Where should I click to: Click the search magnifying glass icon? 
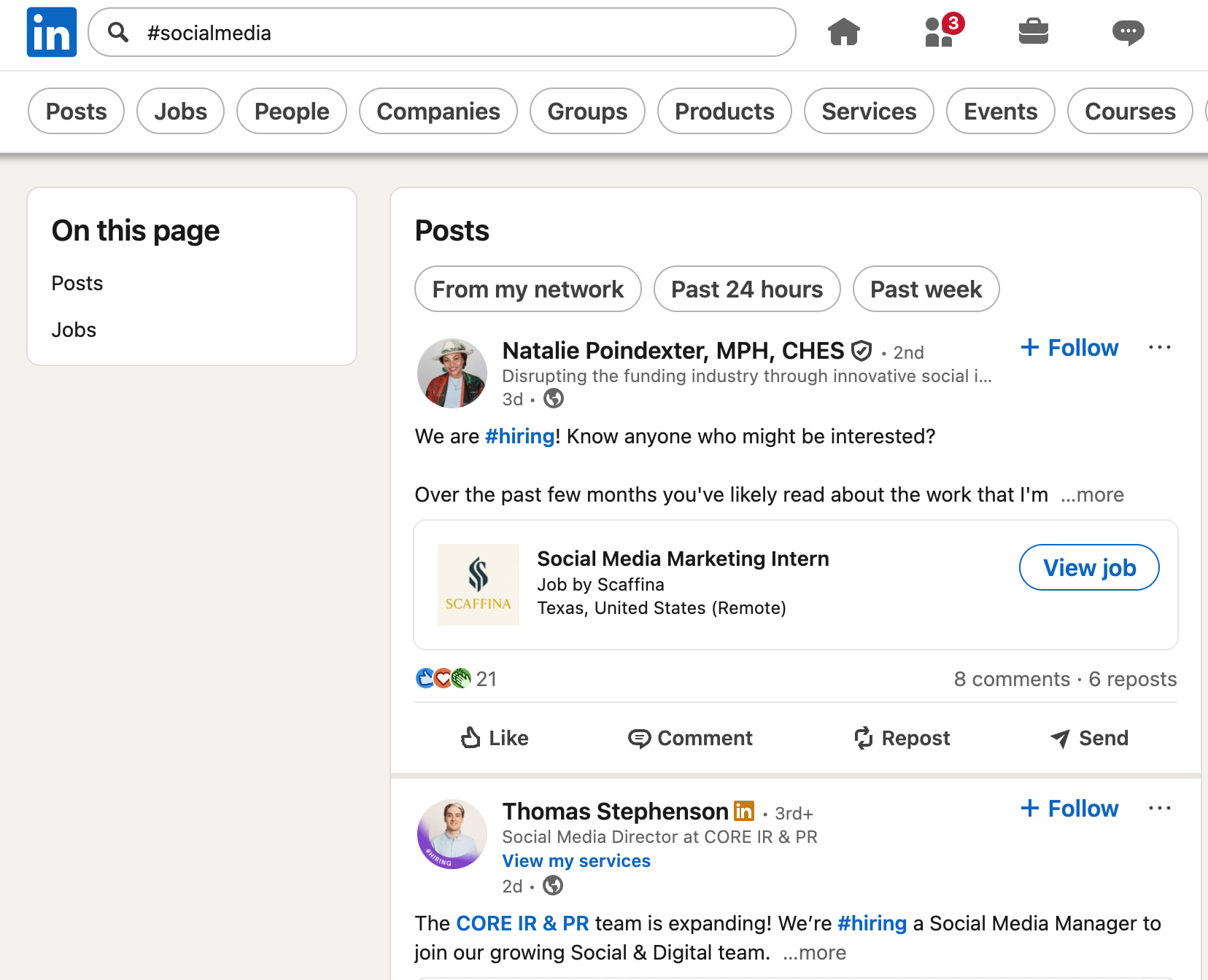point(118,32)
